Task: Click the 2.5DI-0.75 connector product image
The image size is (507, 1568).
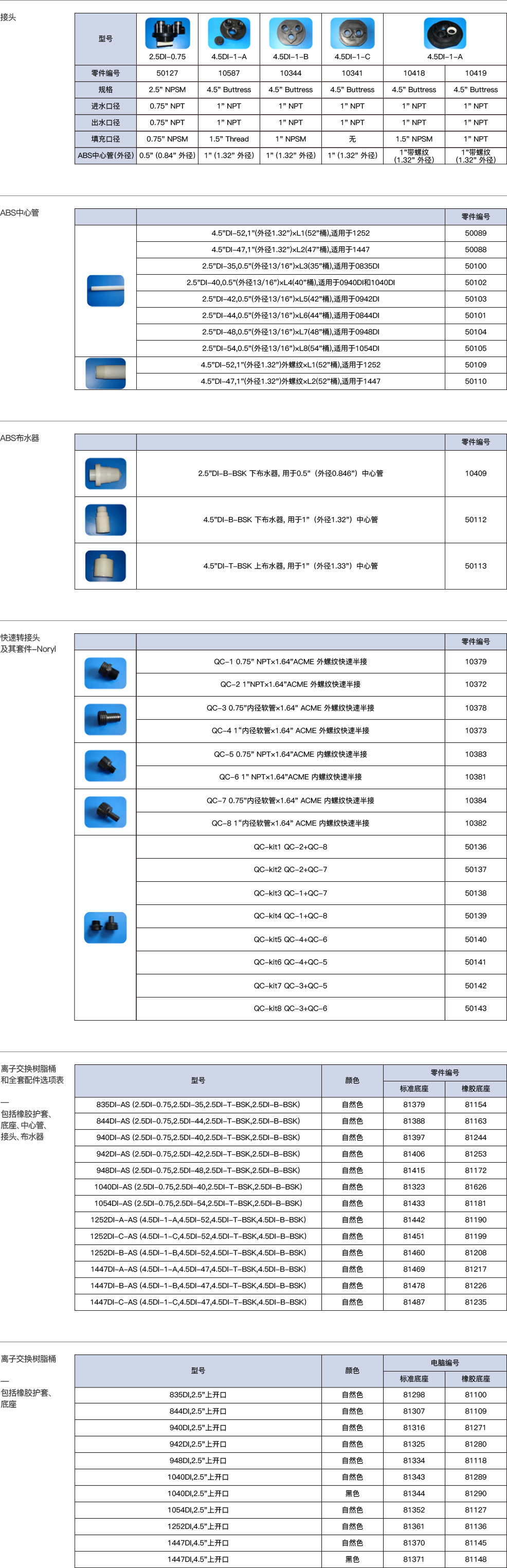Action: tap(168, 33)
